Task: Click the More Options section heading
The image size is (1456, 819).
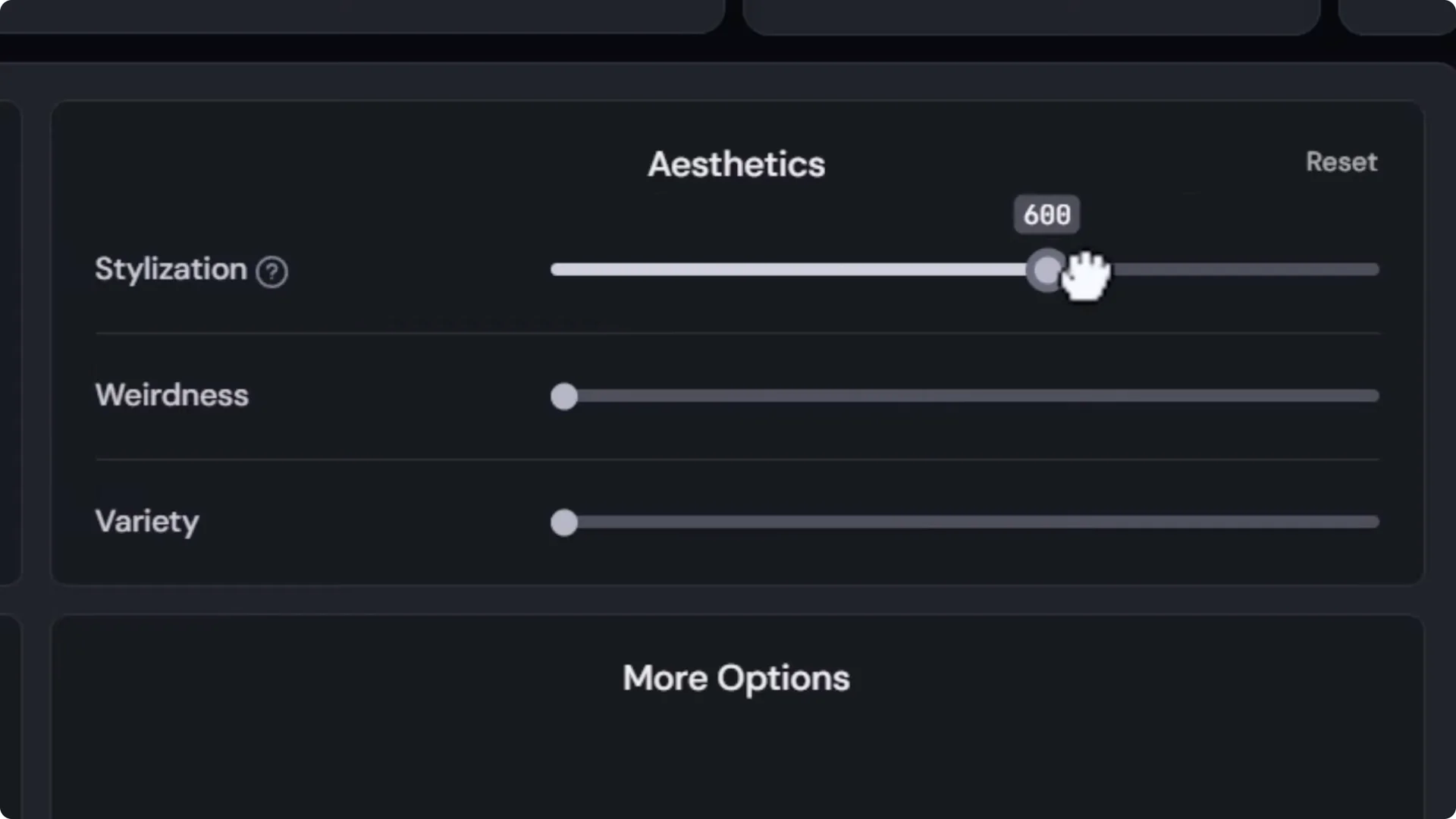Action: pos(736,678)
